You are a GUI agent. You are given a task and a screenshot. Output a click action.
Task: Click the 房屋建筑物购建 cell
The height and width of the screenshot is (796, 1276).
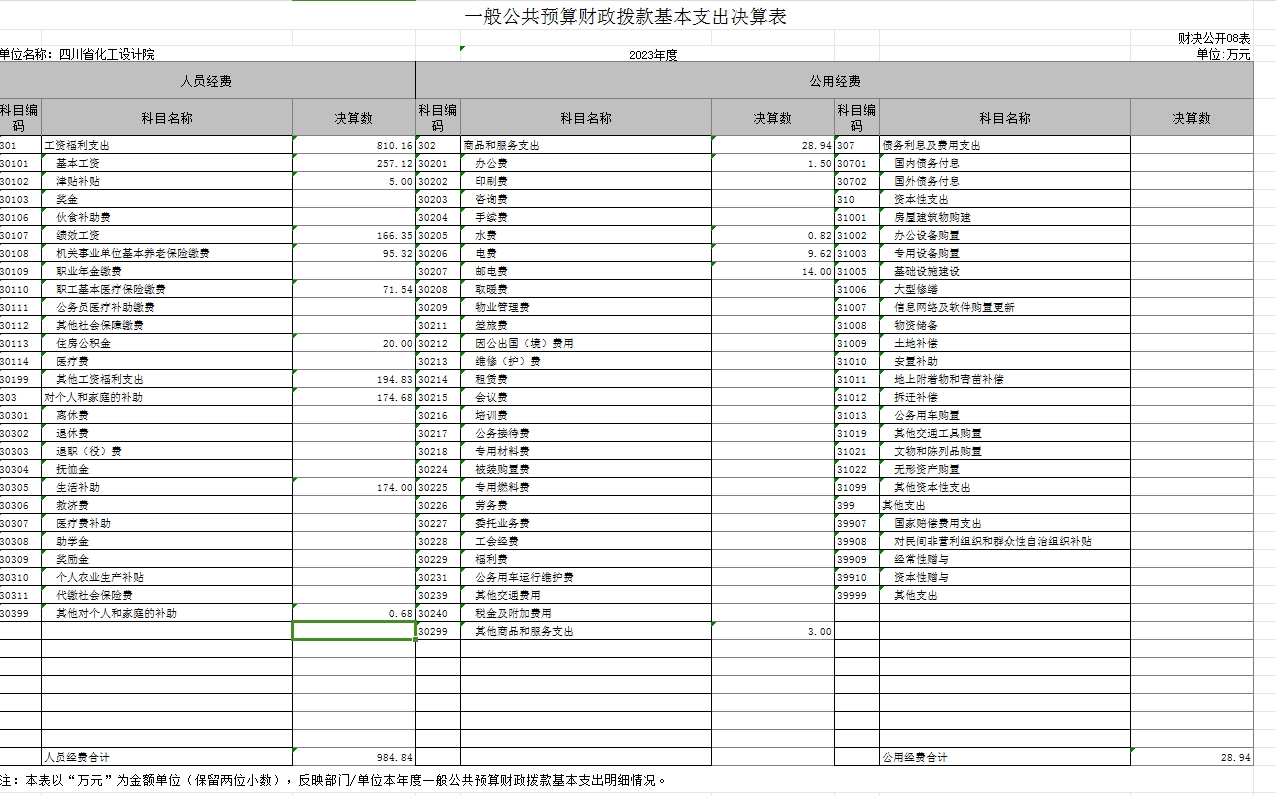[x=1005, y=217]
